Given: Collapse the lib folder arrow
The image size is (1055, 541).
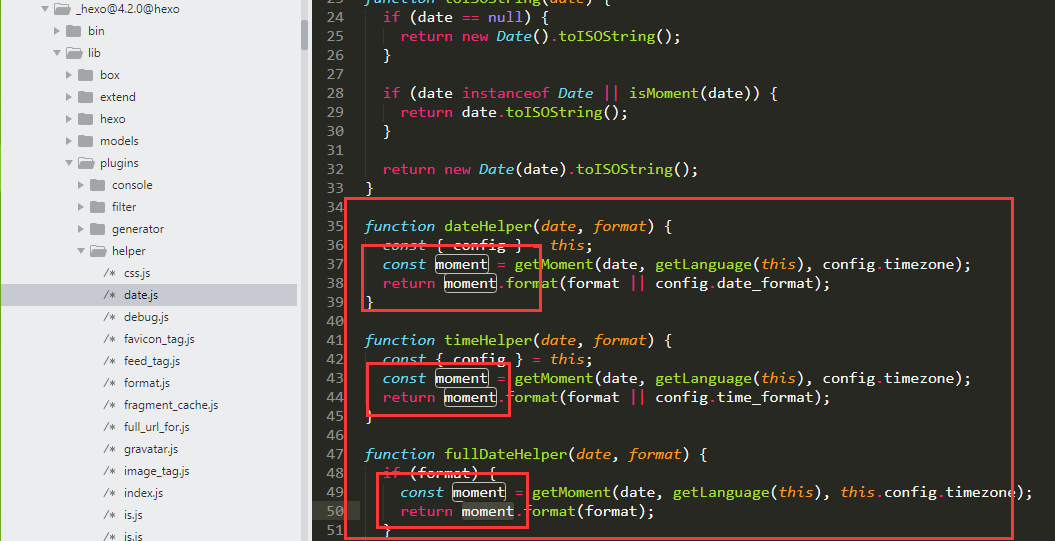Looking at the screenshot, I should click(57, 52).
